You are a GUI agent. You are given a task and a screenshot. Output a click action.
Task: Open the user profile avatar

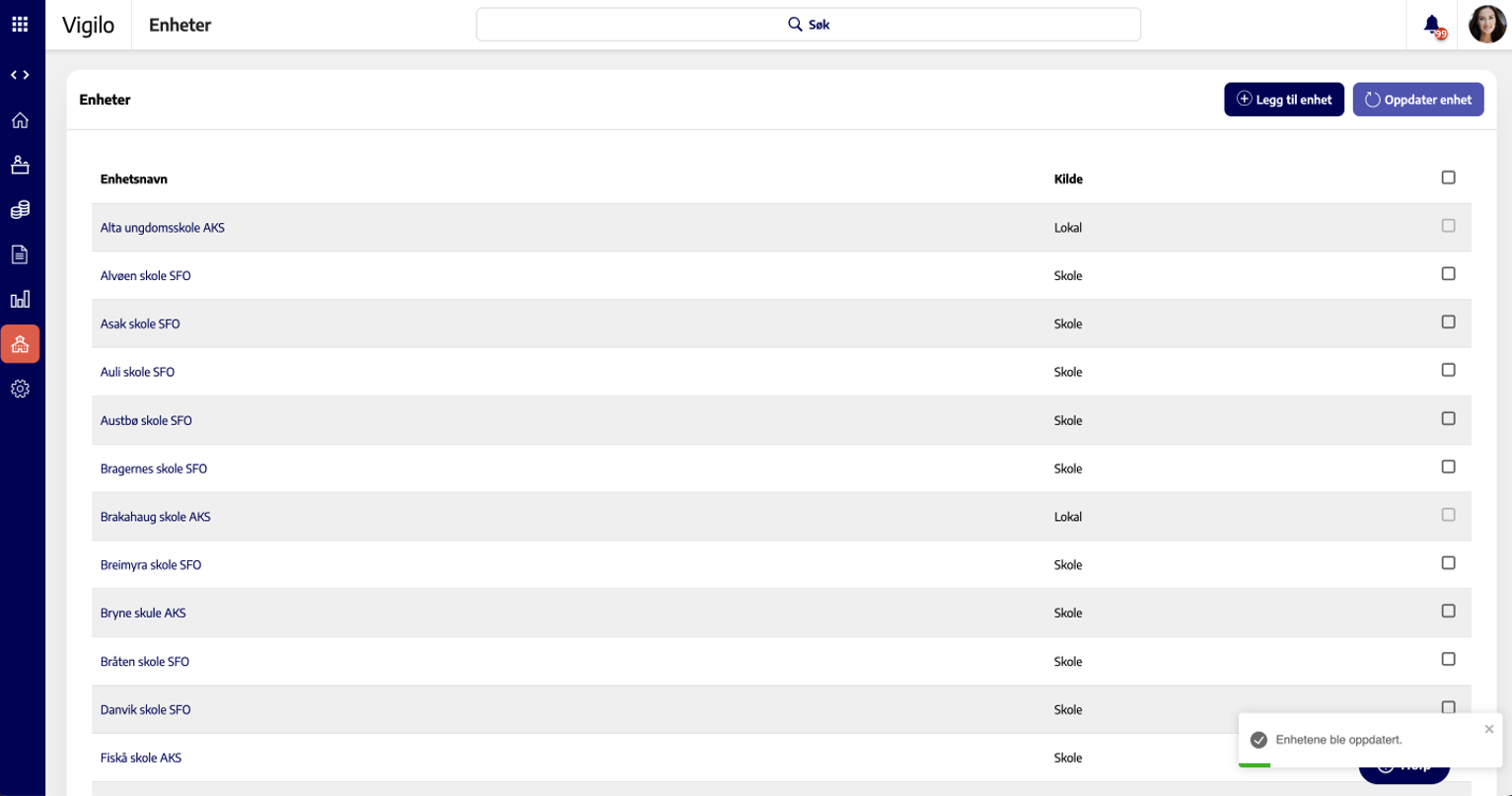point(1487,25)
